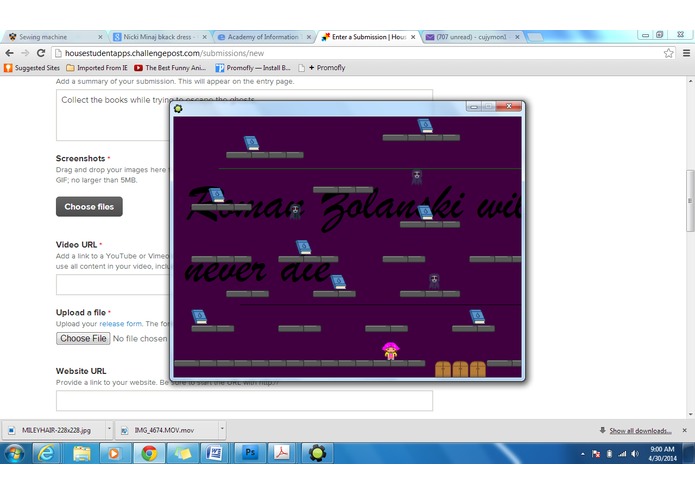Click the blue book on the top right platform

(x=425, y=126)
